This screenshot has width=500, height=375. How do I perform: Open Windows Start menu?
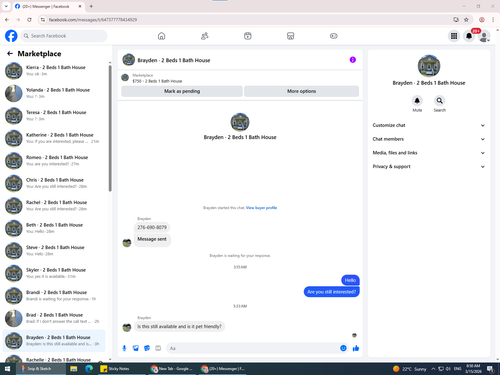tap(7, 369)
